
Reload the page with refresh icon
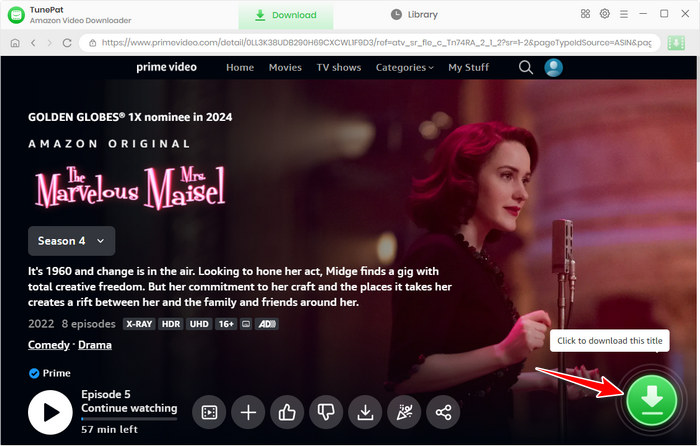[x=67, y=43]
